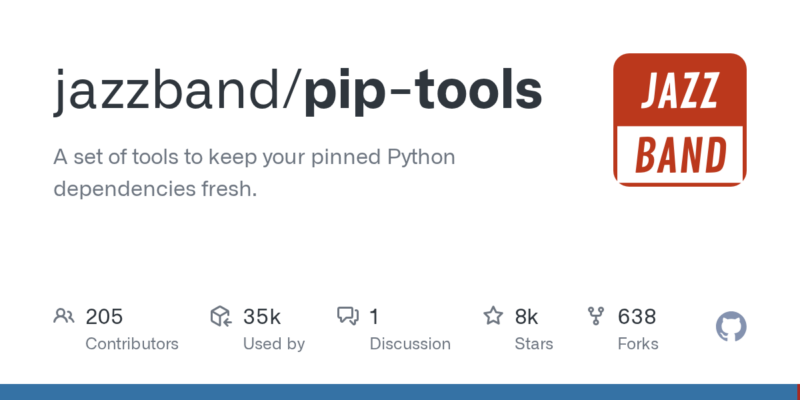Click the Contributors people icon
The width and height of the screenshot is (800, 400).
pos(64,317)
